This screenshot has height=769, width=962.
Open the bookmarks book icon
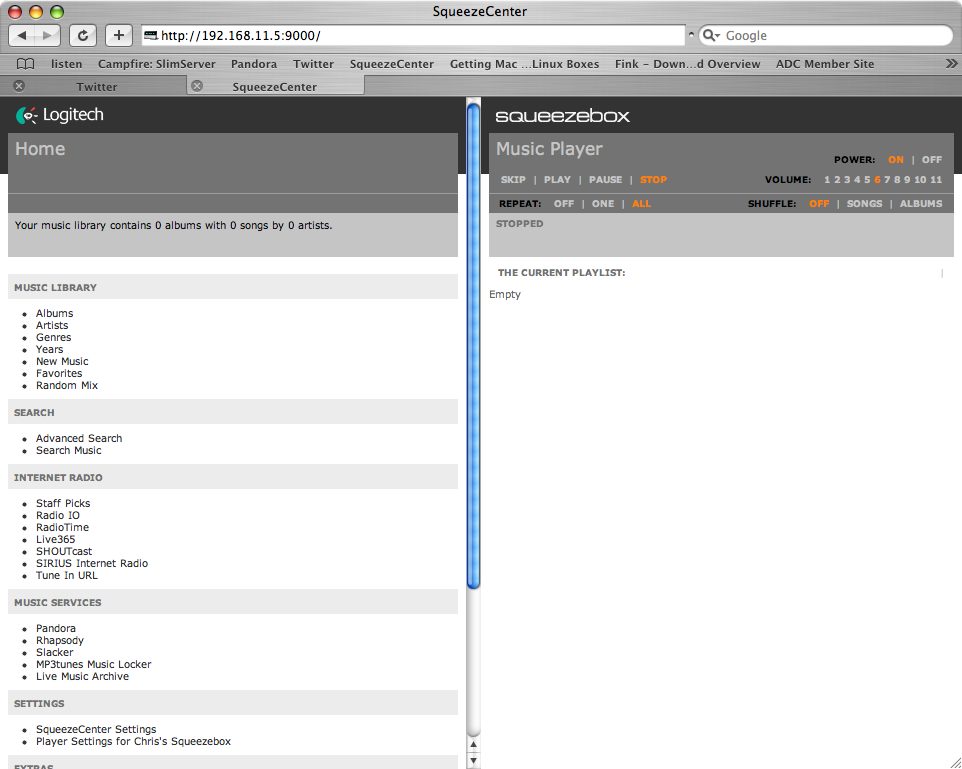click(26, 64)
